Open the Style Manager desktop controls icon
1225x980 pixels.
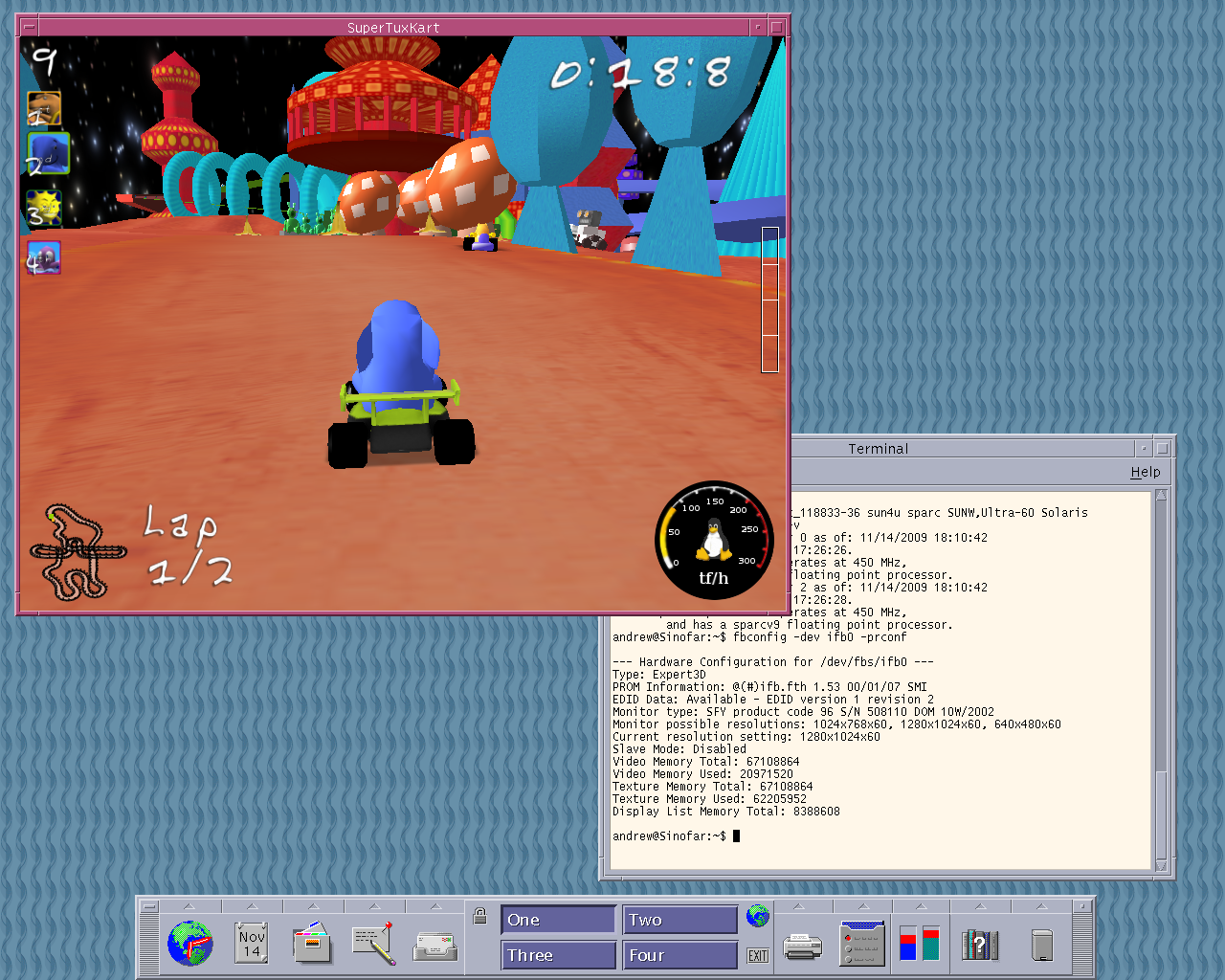[862, 944]
